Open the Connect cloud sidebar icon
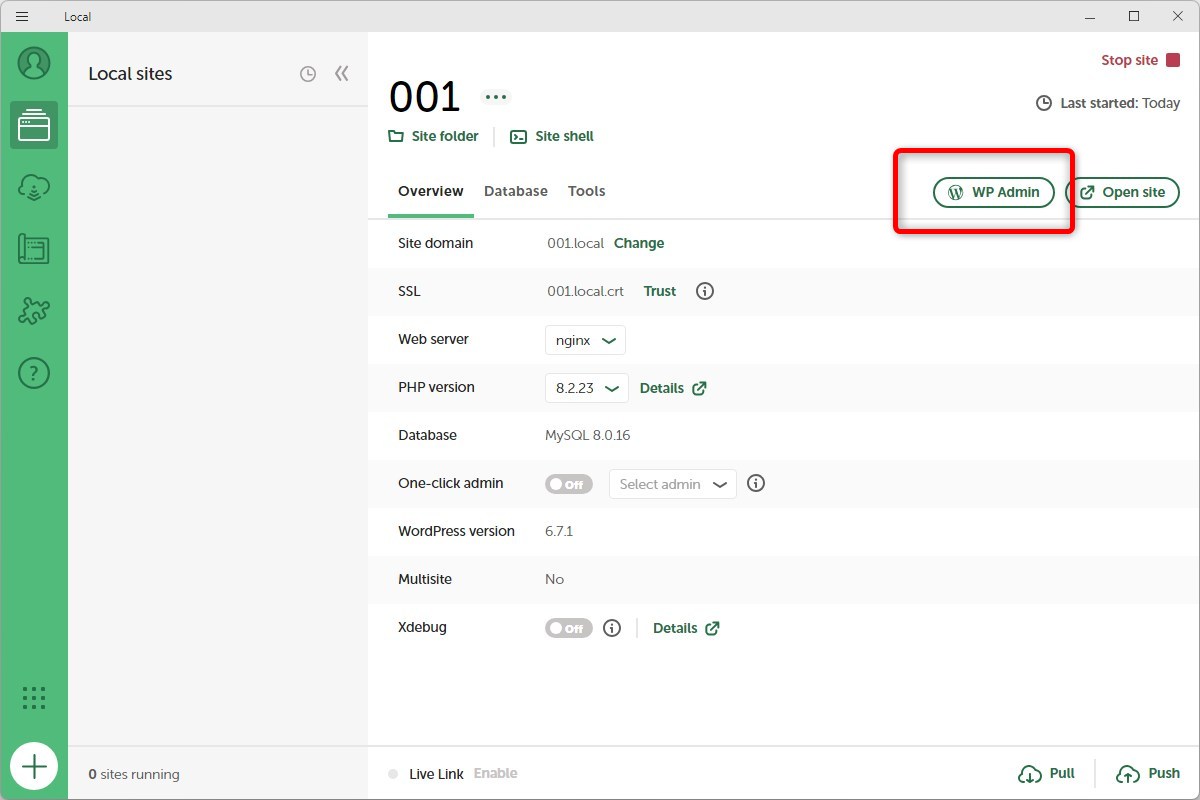The image size is (1200, 800). [34, 187]
